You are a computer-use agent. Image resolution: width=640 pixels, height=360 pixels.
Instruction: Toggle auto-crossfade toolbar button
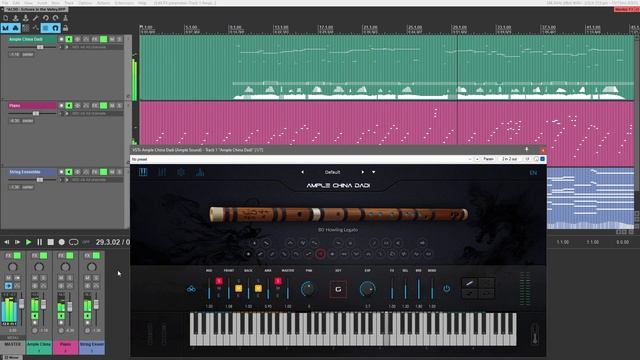click(6, 28)
